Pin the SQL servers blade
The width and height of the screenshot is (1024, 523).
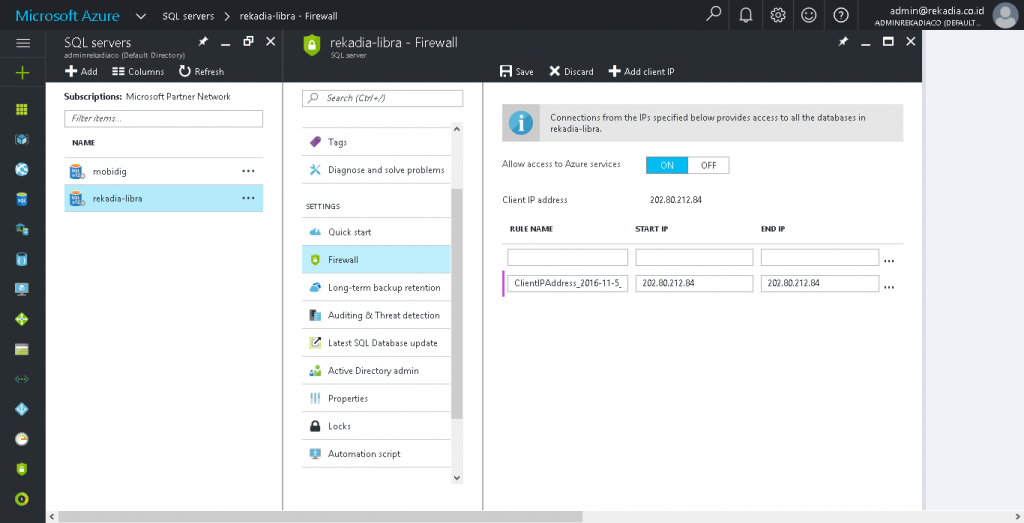click(203, 42)
